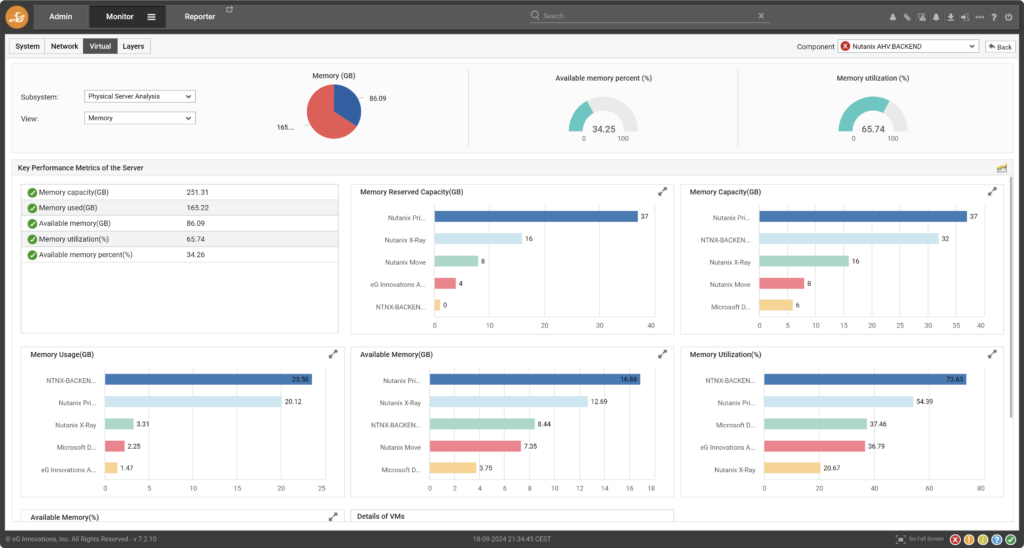Click the Go Full Screen link
1024x548 pixels.
925,540
